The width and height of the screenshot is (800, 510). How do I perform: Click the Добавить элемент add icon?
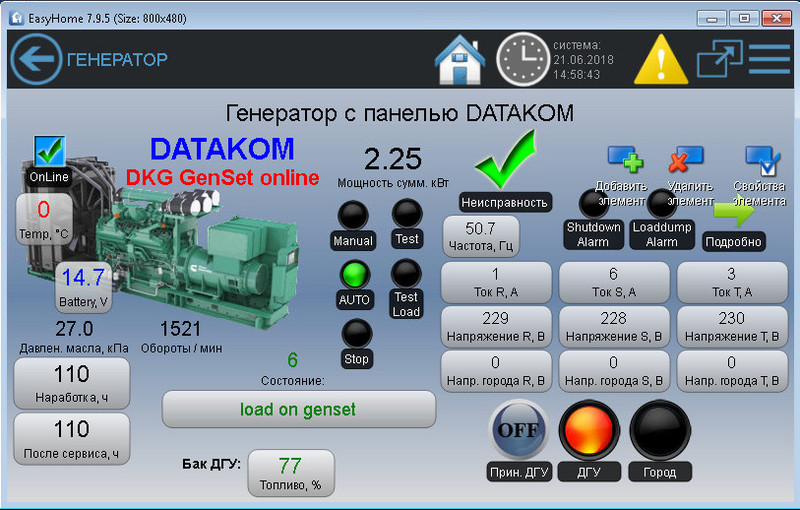625,159
